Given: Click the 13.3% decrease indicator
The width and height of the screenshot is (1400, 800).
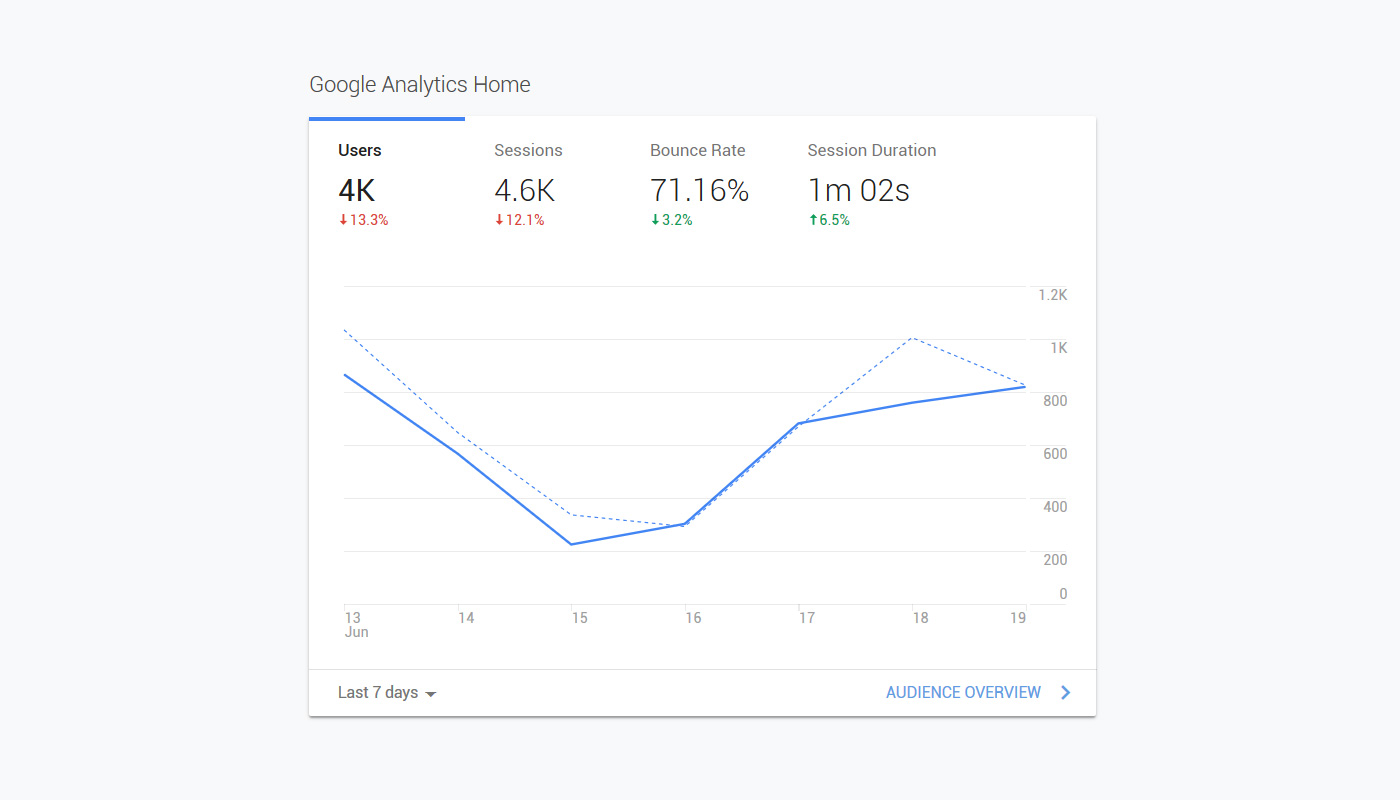Looking at the screenshot, I should click(x=363, y=220).
